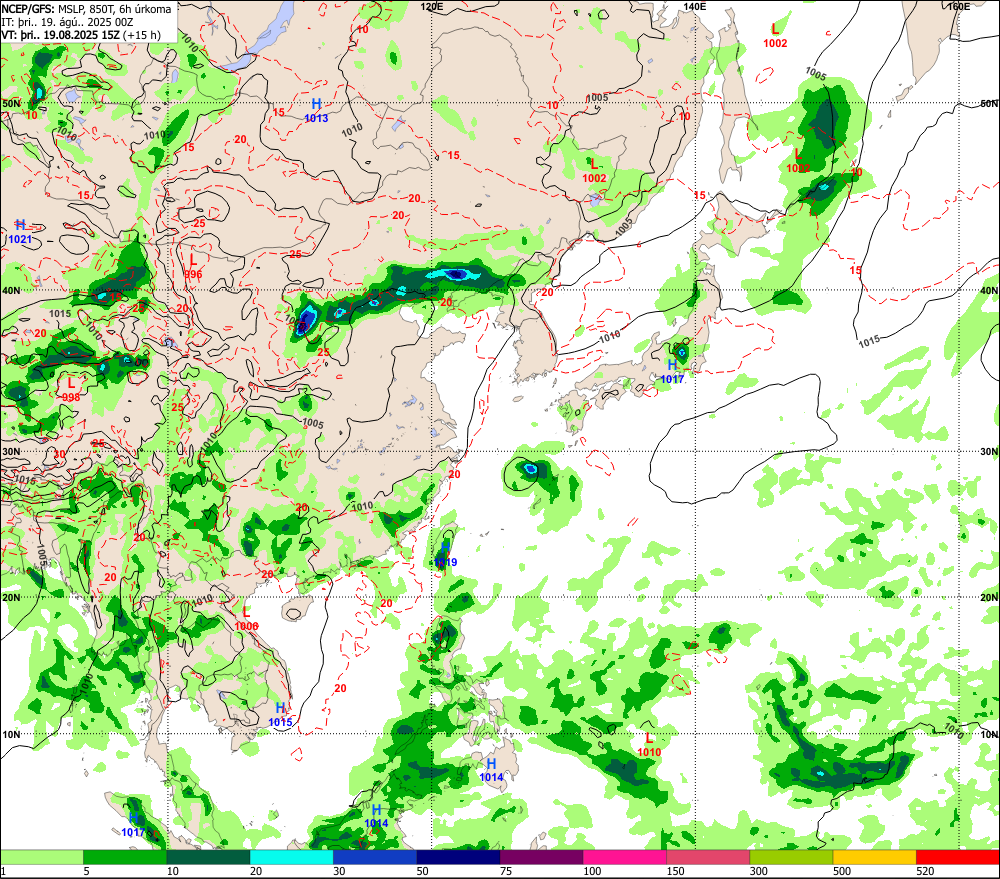Click the light green 1–5 legend swatch

click(41, 857)
